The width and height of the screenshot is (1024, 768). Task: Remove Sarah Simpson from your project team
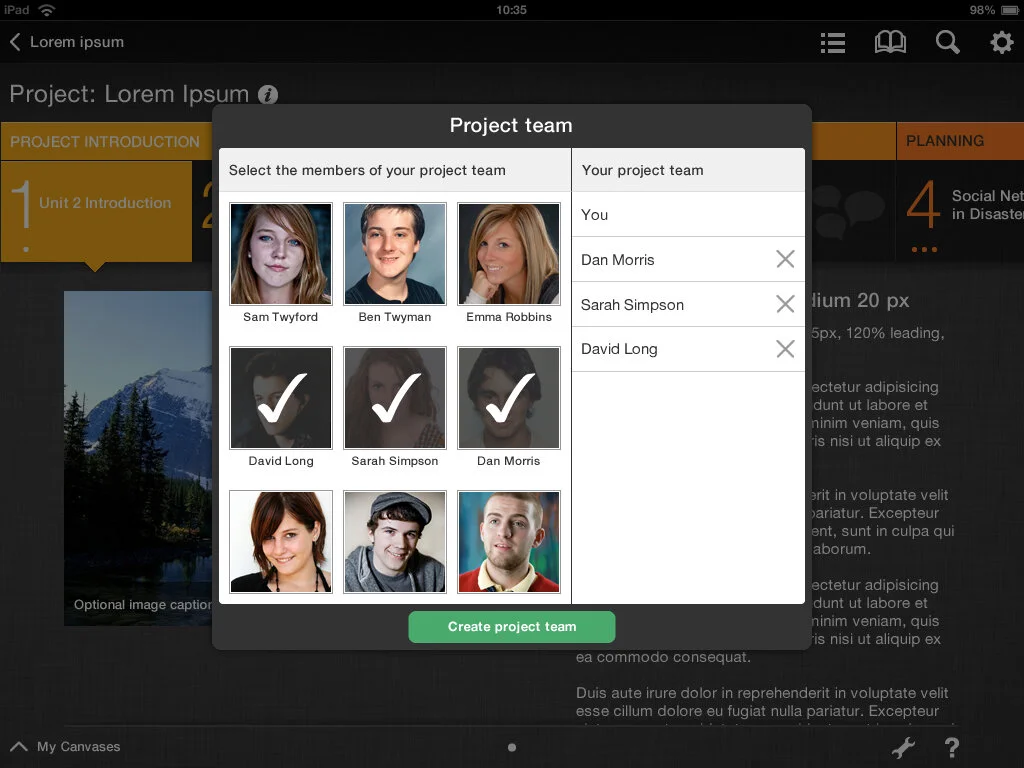785,304
